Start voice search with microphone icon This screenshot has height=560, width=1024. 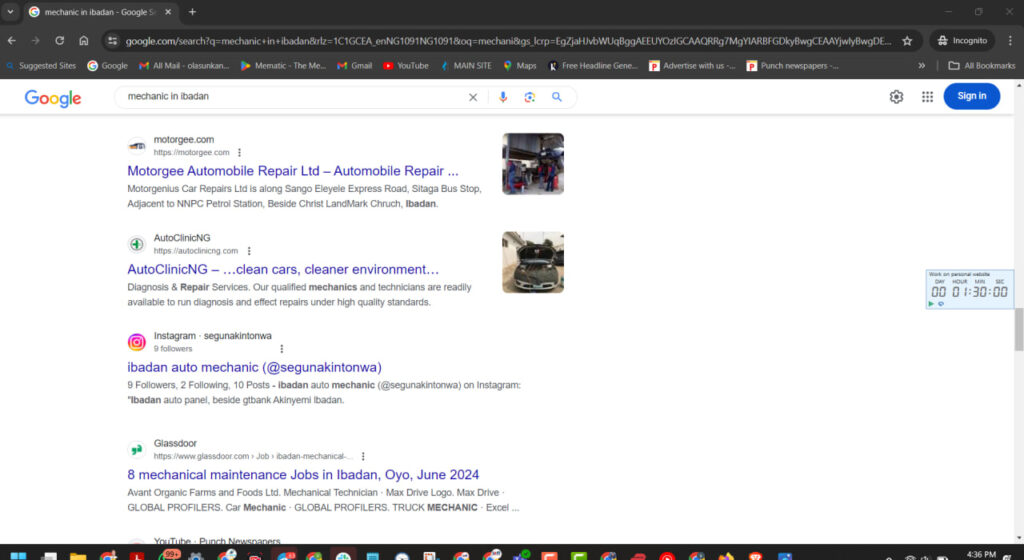click(503, 97)
